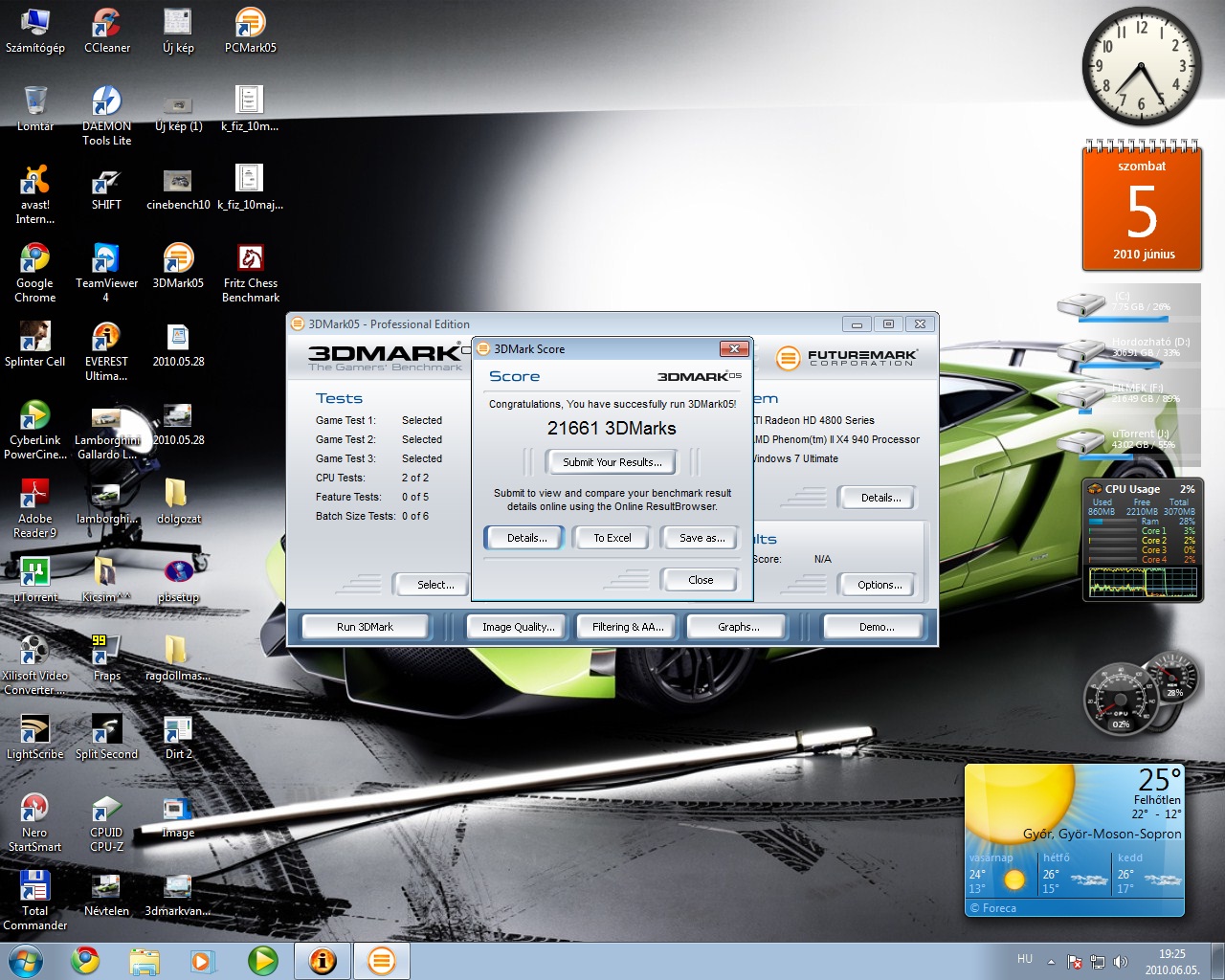Open Nero StartSmart shortcut
Viewport: 1225px width, 980px height.
coord(35,821)
